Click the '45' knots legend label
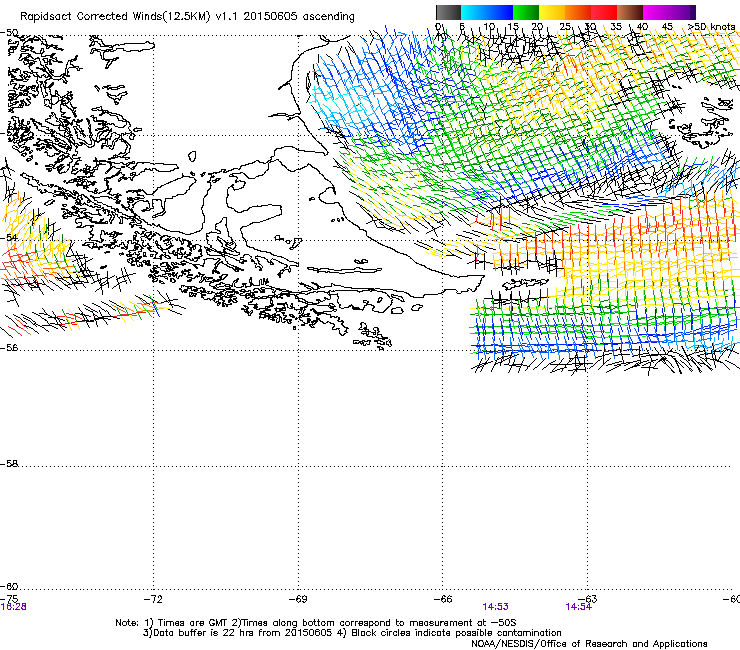The width and height of the screenshot is (740, 650). point(667,27)
